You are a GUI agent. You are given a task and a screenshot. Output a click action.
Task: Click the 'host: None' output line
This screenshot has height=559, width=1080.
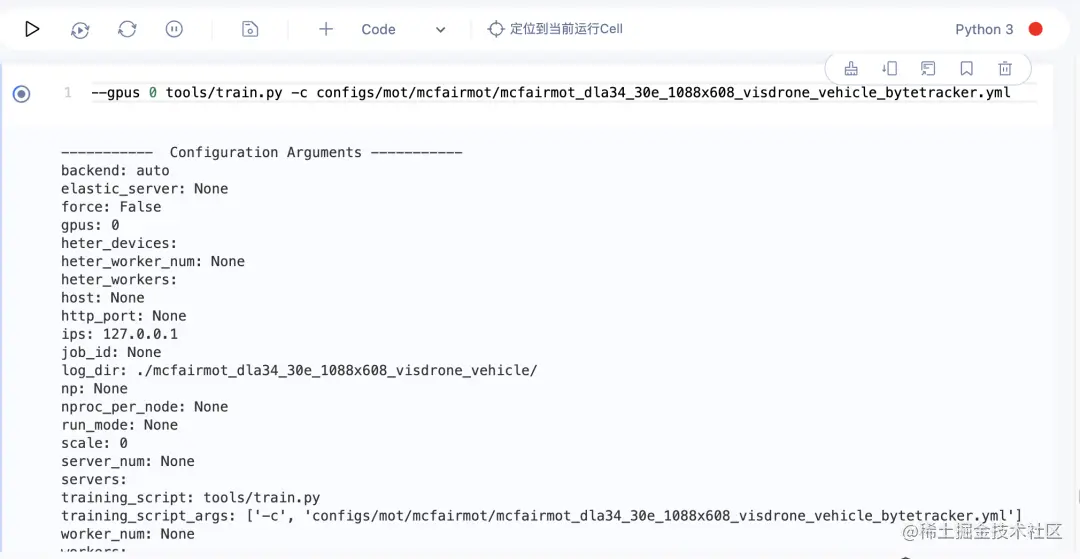103,298
